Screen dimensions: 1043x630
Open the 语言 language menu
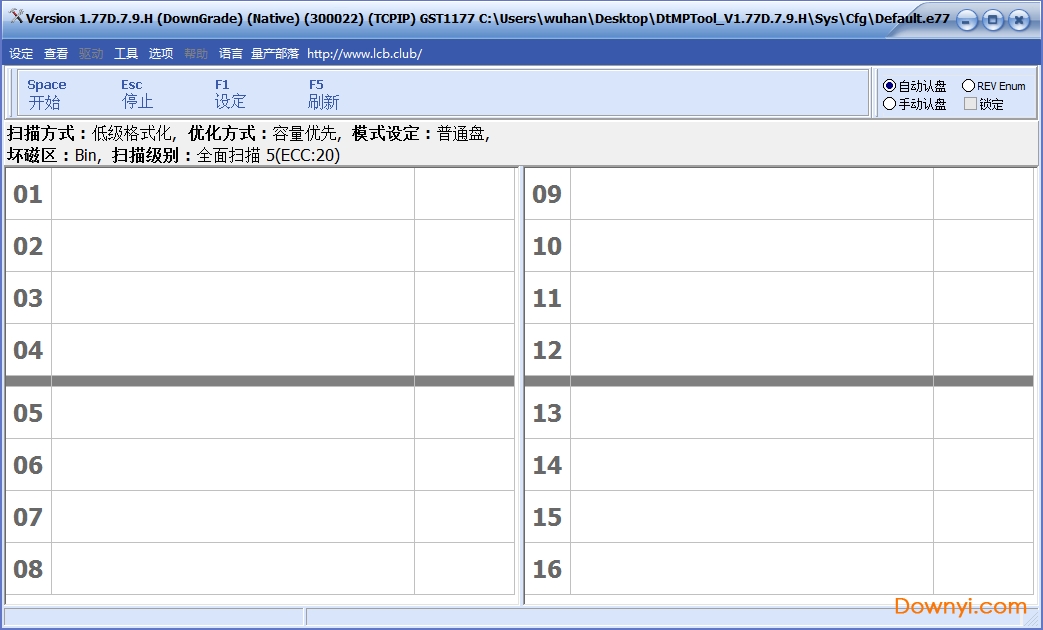coord(231,54)
